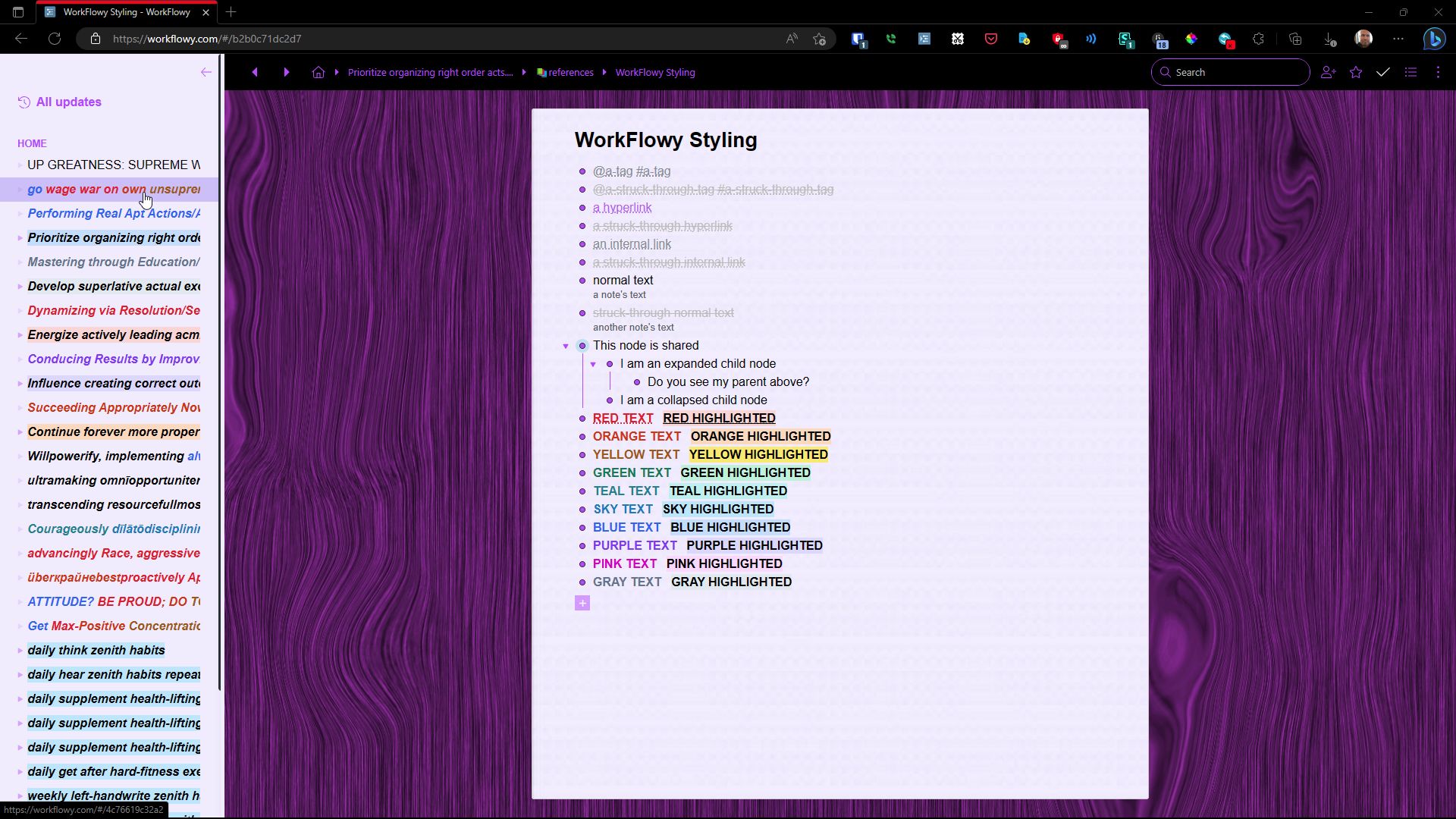The width and height of the screenshot is (1456, 819).
Task: Click 'GREEN HIGHLIGHTED' text
Action: [x=745, y=472]
